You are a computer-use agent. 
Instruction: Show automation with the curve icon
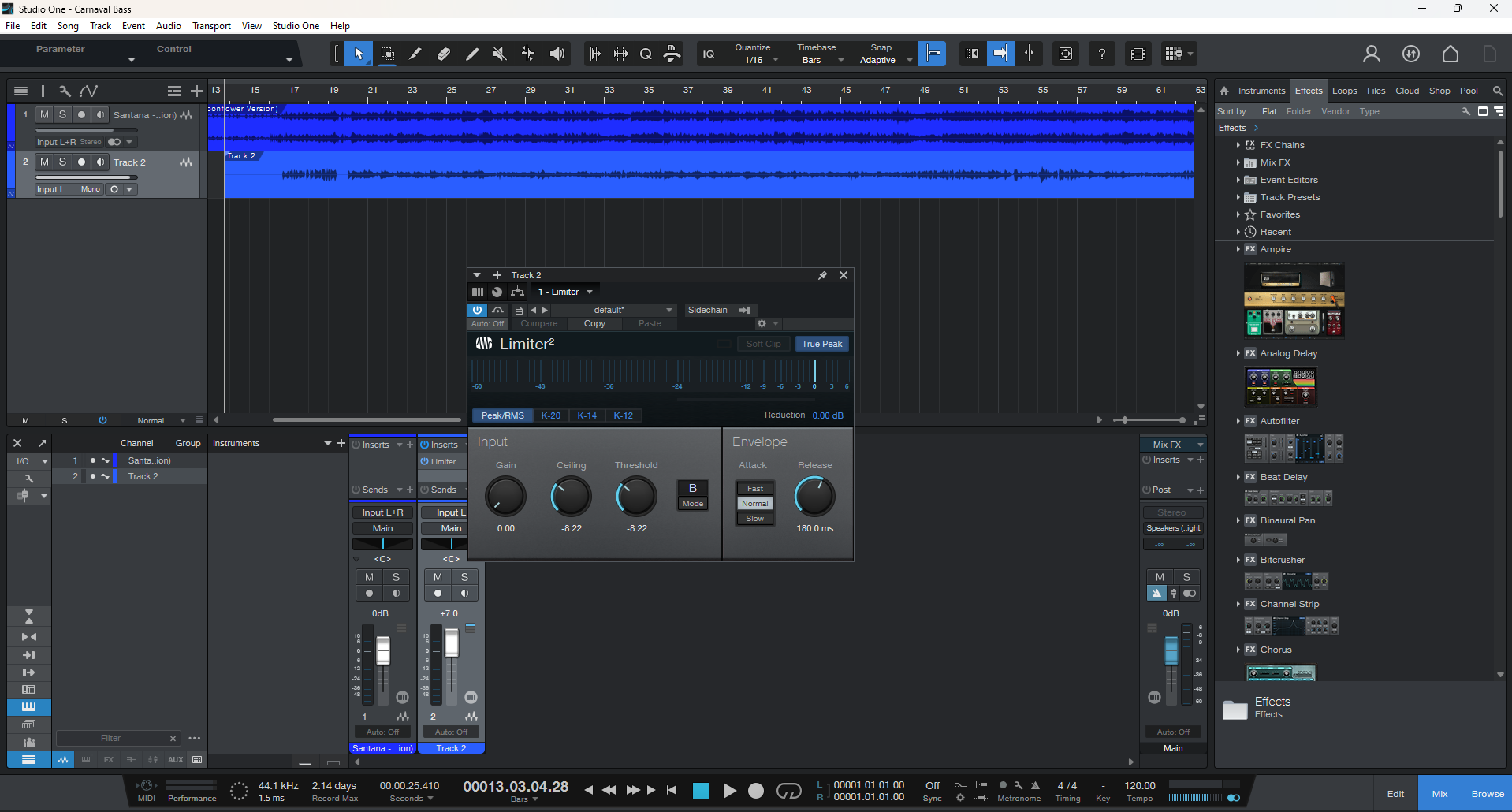pos(88,91)
